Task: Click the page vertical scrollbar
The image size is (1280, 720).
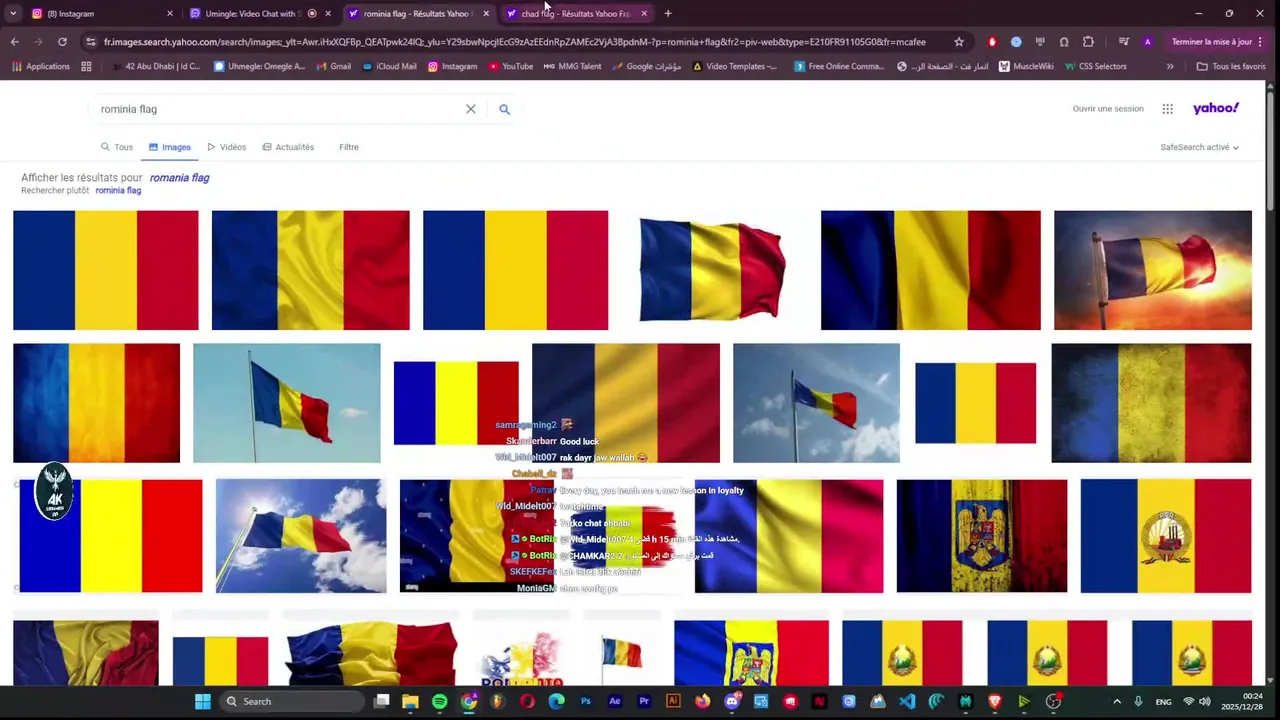Action: pyautogui.click(x=1271, y=150)
